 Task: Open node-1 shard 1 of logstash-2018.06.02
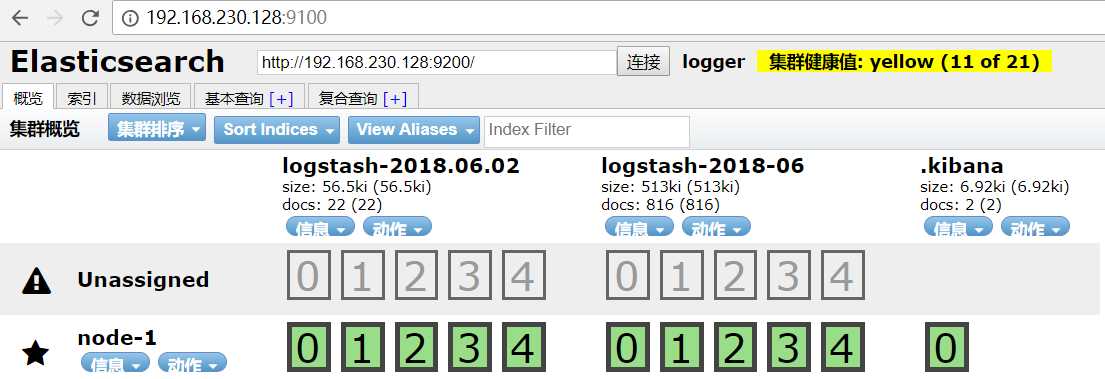362,347
